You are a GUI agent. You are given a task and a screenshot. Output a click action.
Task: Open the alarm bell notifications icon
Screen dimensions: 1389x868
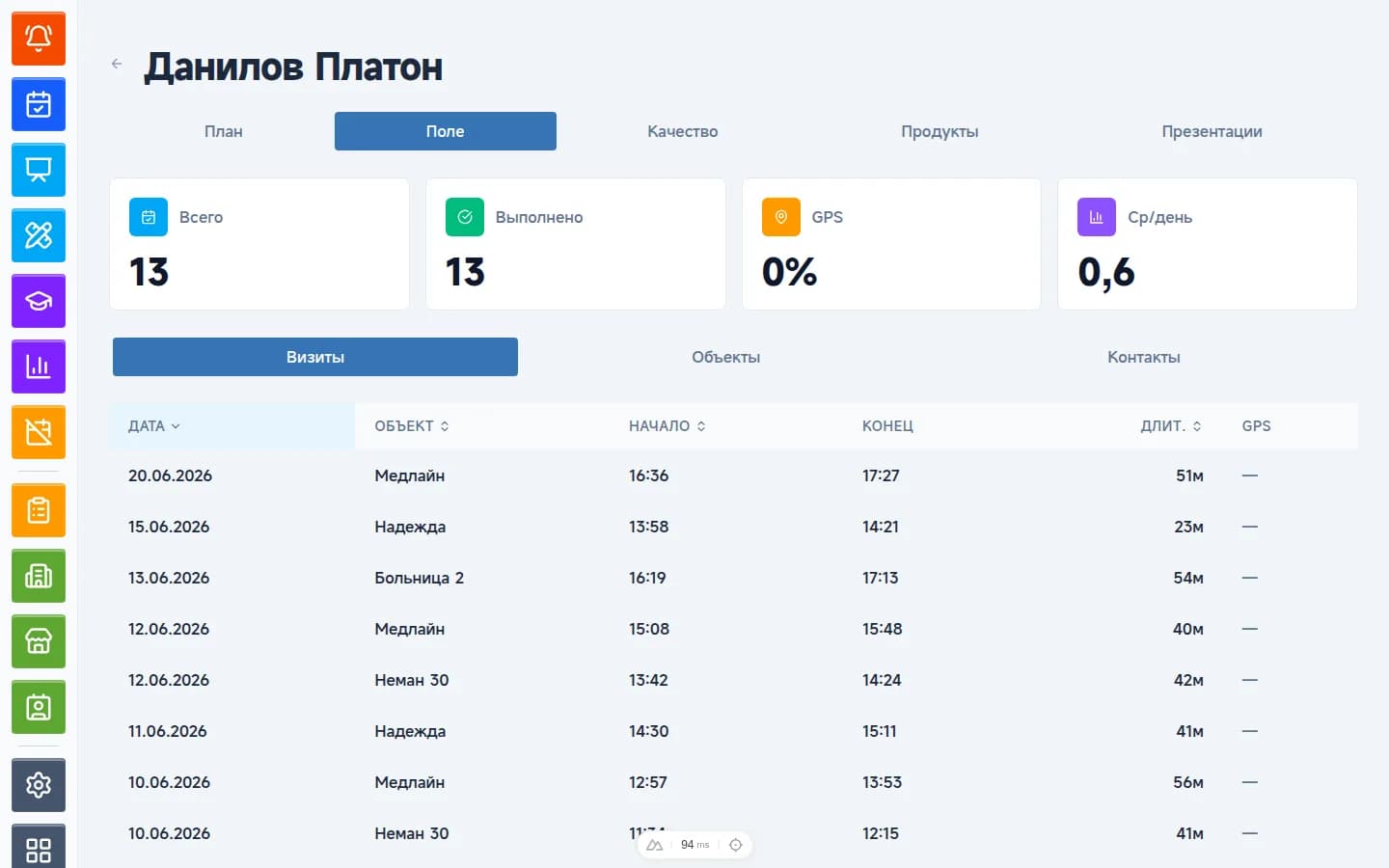(x=39, y=39)
